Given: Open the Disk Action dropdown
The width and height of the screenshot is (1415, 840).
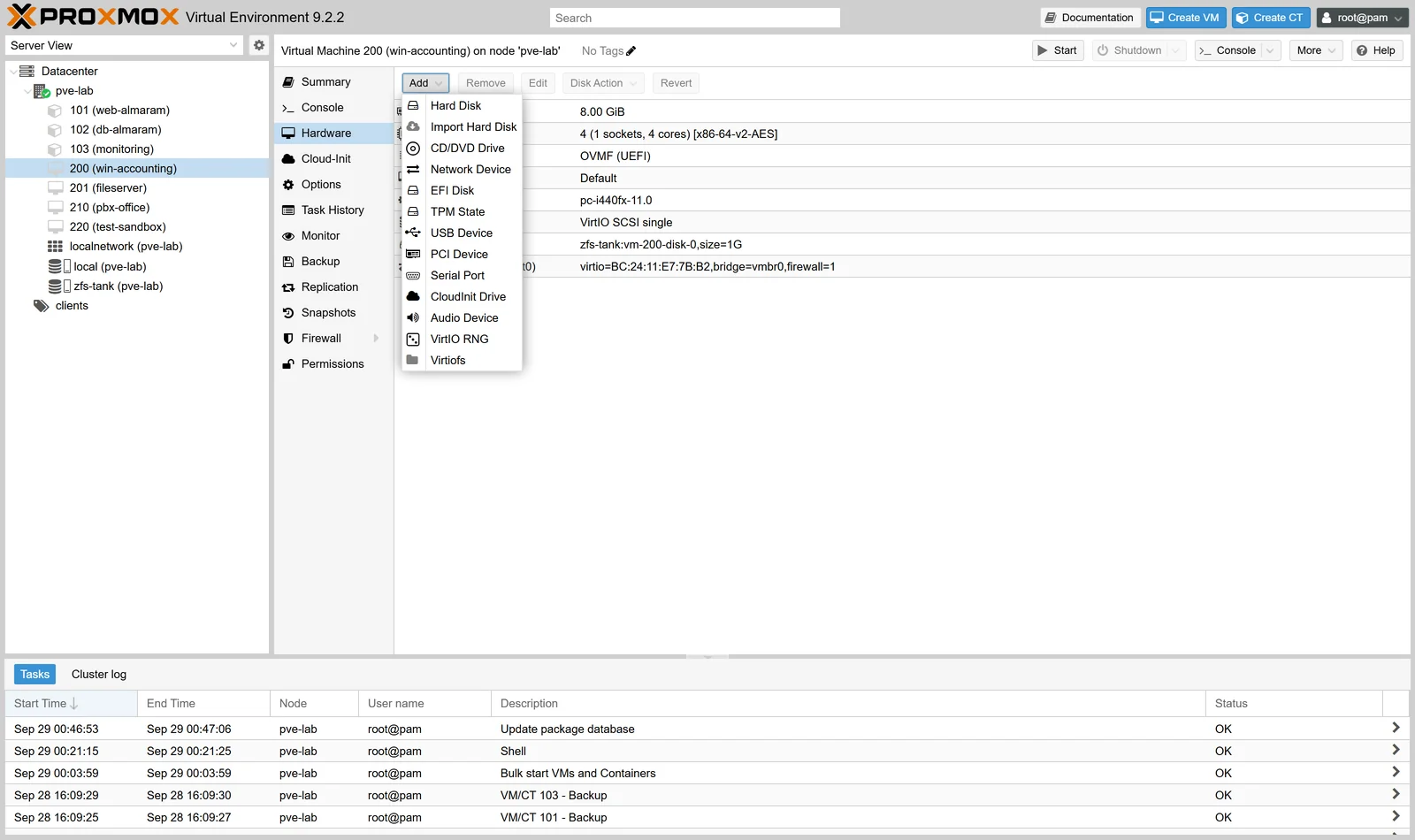Looking at the screenshot, I should [x=603, y=83].
